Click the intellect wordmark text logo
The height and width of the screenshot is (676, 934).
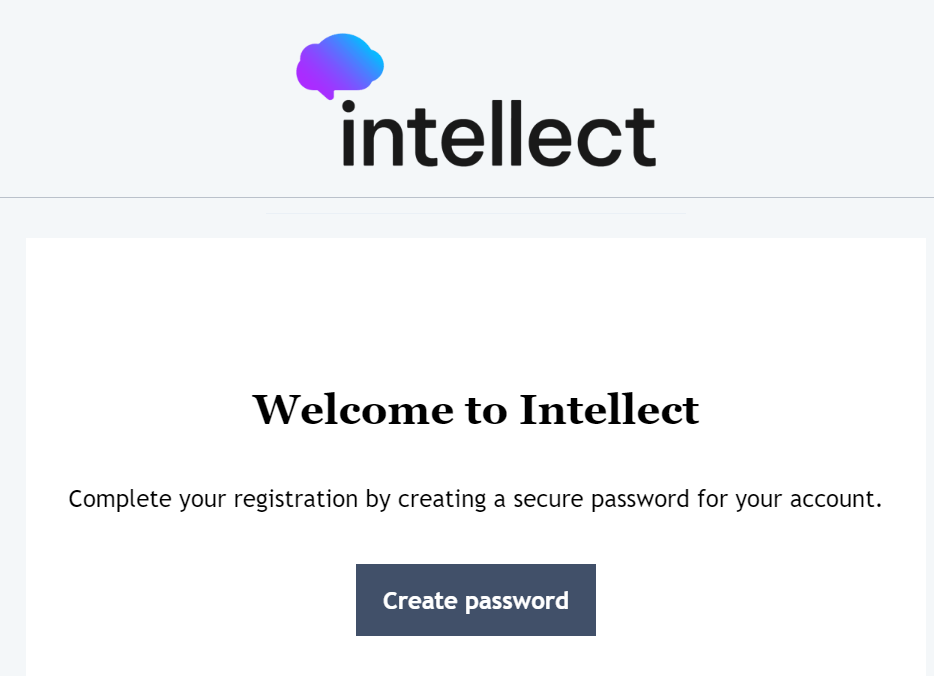click(497, 133)
